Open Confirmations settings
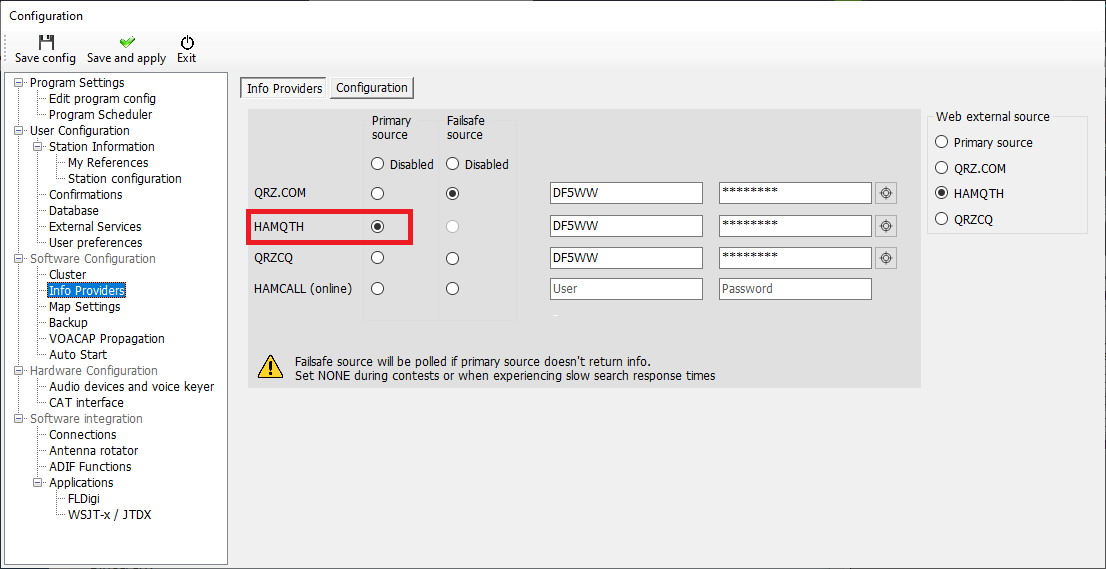 click(85, 195)
